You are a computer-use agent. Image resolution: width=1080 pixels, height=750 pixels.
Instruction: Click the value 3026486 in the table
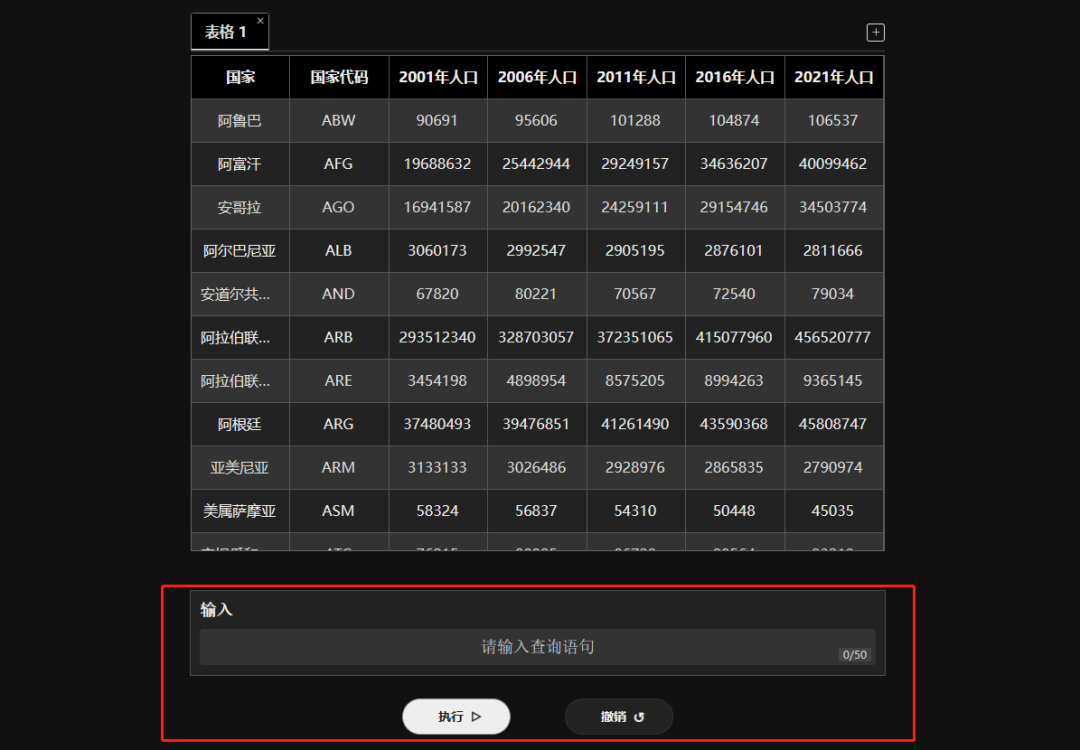tap(537, 468)
